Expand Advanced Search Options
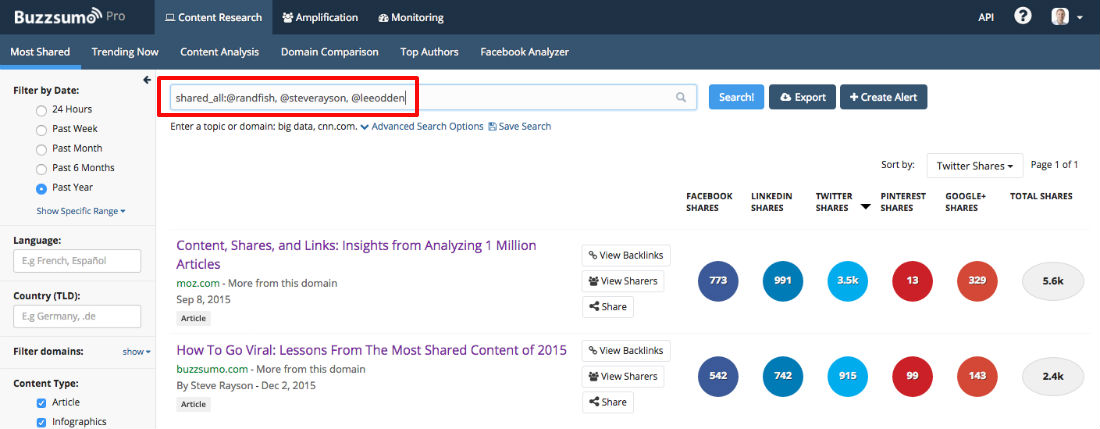 click(x=421, y=127)
